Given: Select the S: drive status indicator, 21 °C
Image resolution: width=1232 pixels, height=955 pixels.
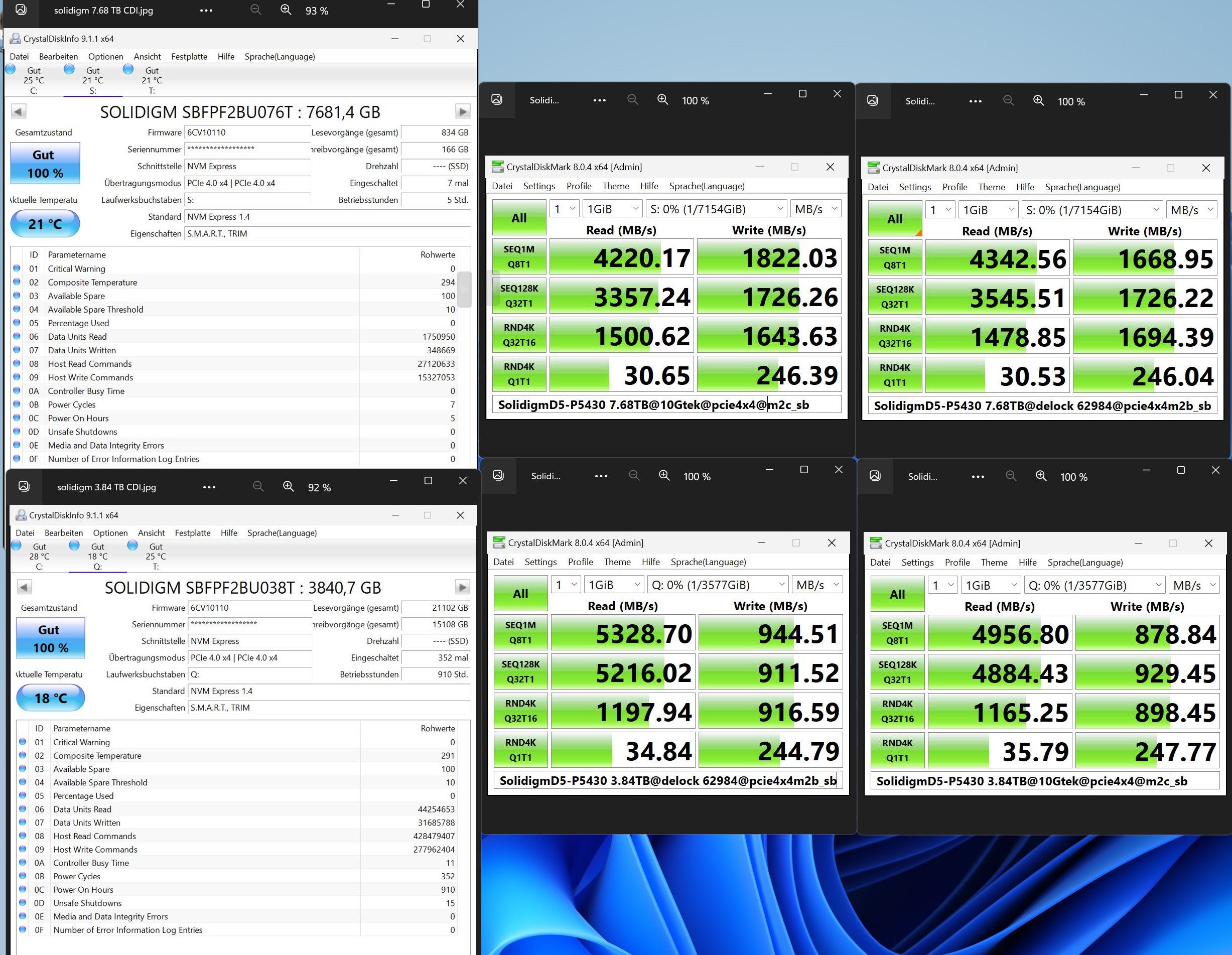Looking at the screenshot, I should pos(92,79).
